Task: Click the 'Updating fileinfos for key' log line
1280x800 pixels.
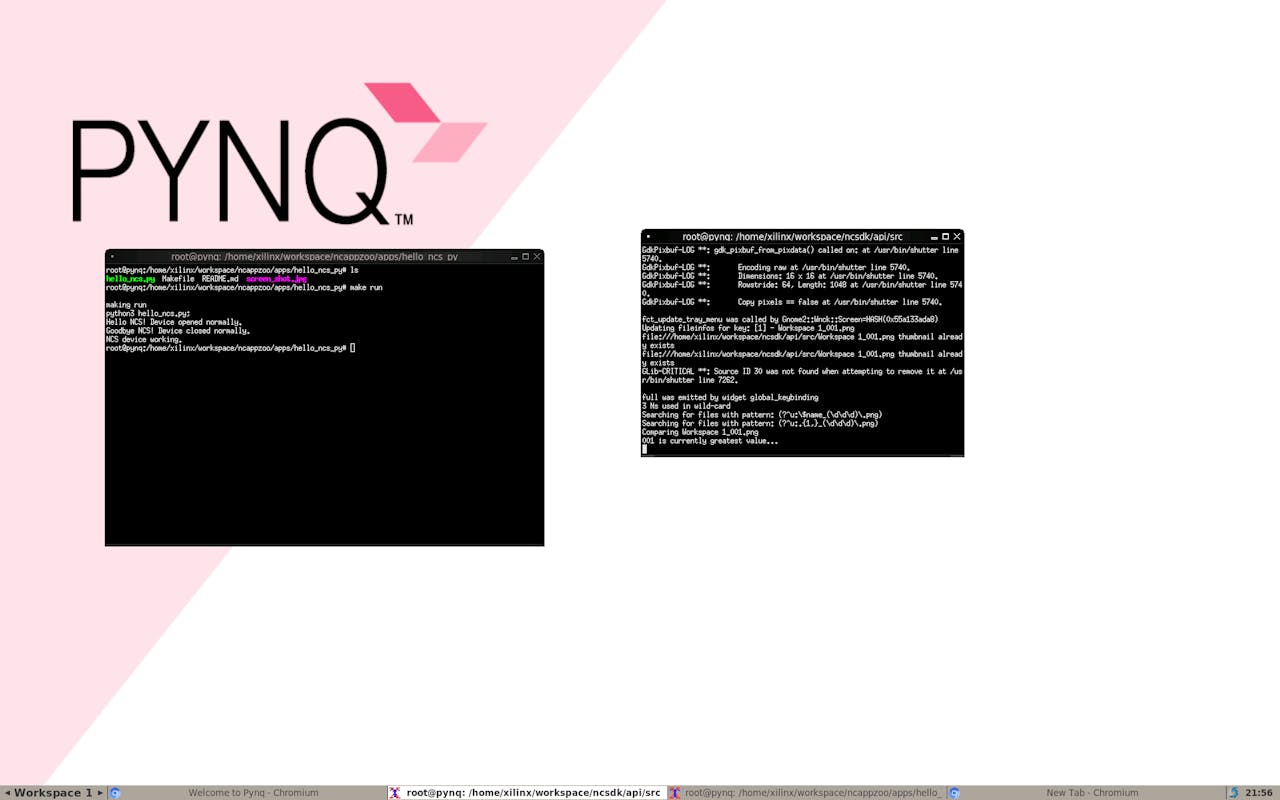Action: tap(748, 328)
